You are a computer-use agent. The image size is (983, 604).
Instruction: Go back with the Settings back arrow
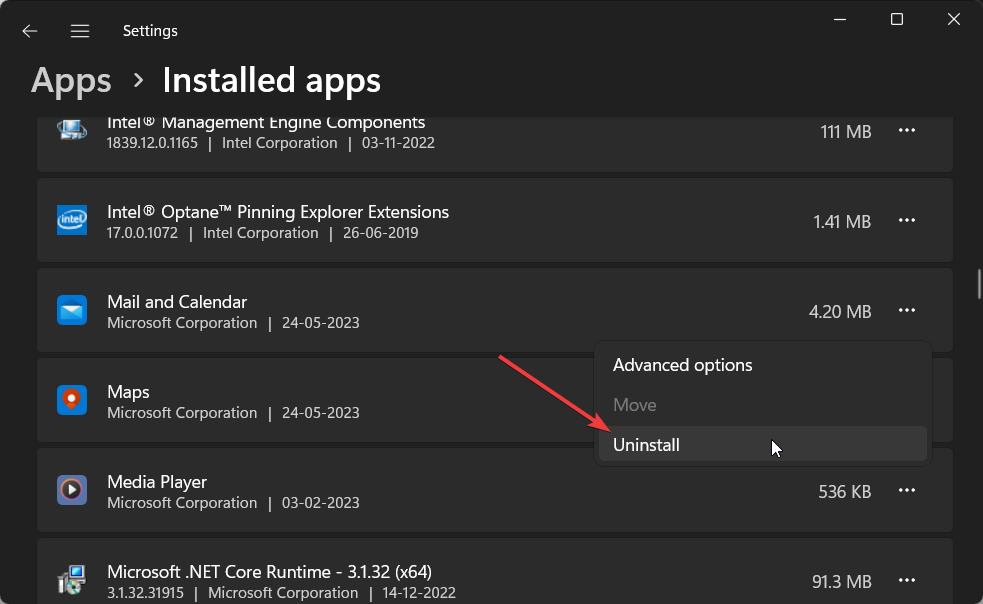(29, 31)
